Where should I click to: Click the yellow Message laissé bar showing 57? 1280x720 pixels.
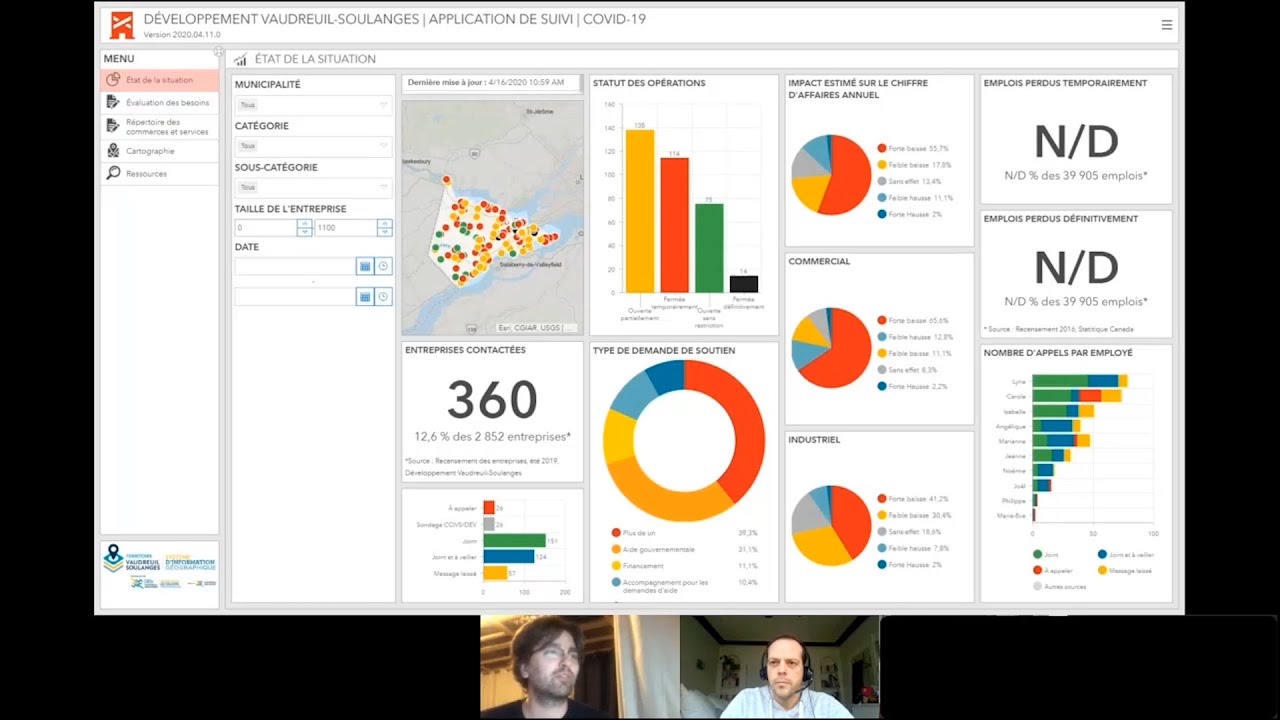point(495,573)
